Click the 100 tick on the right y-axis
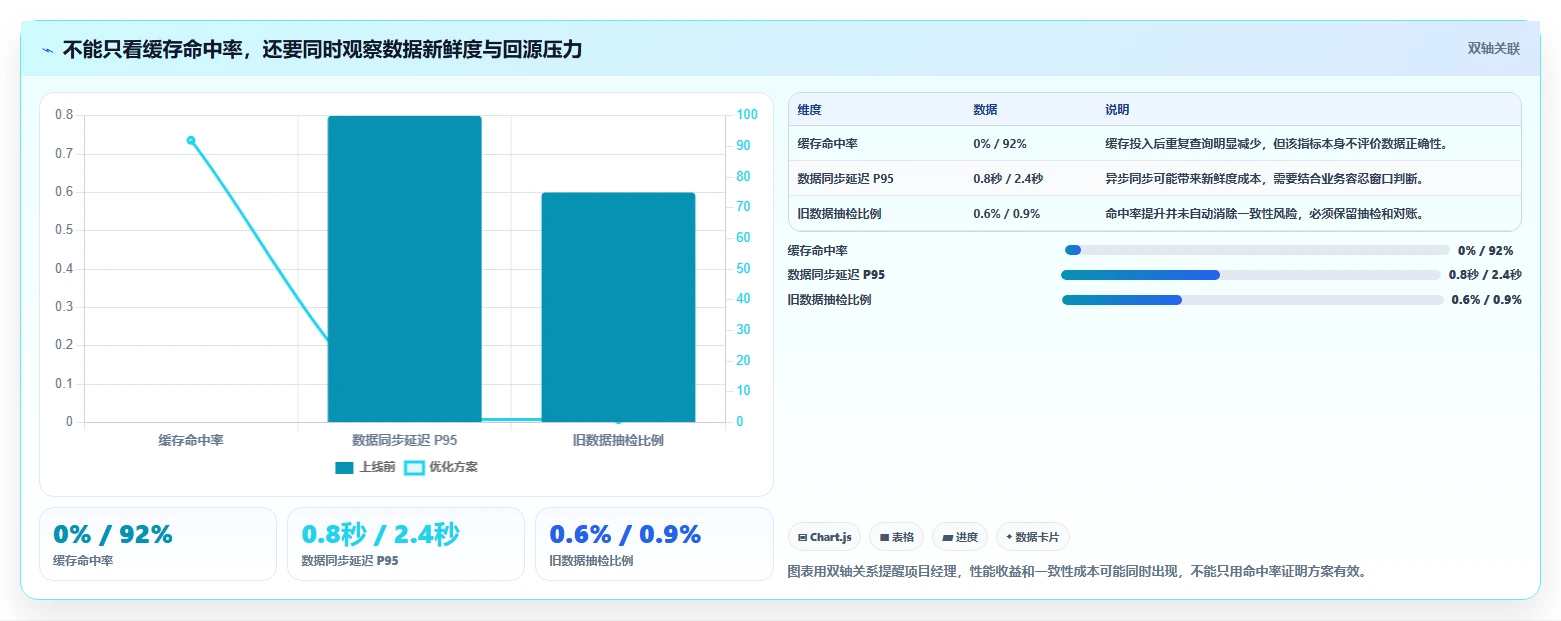 point(746,115)
